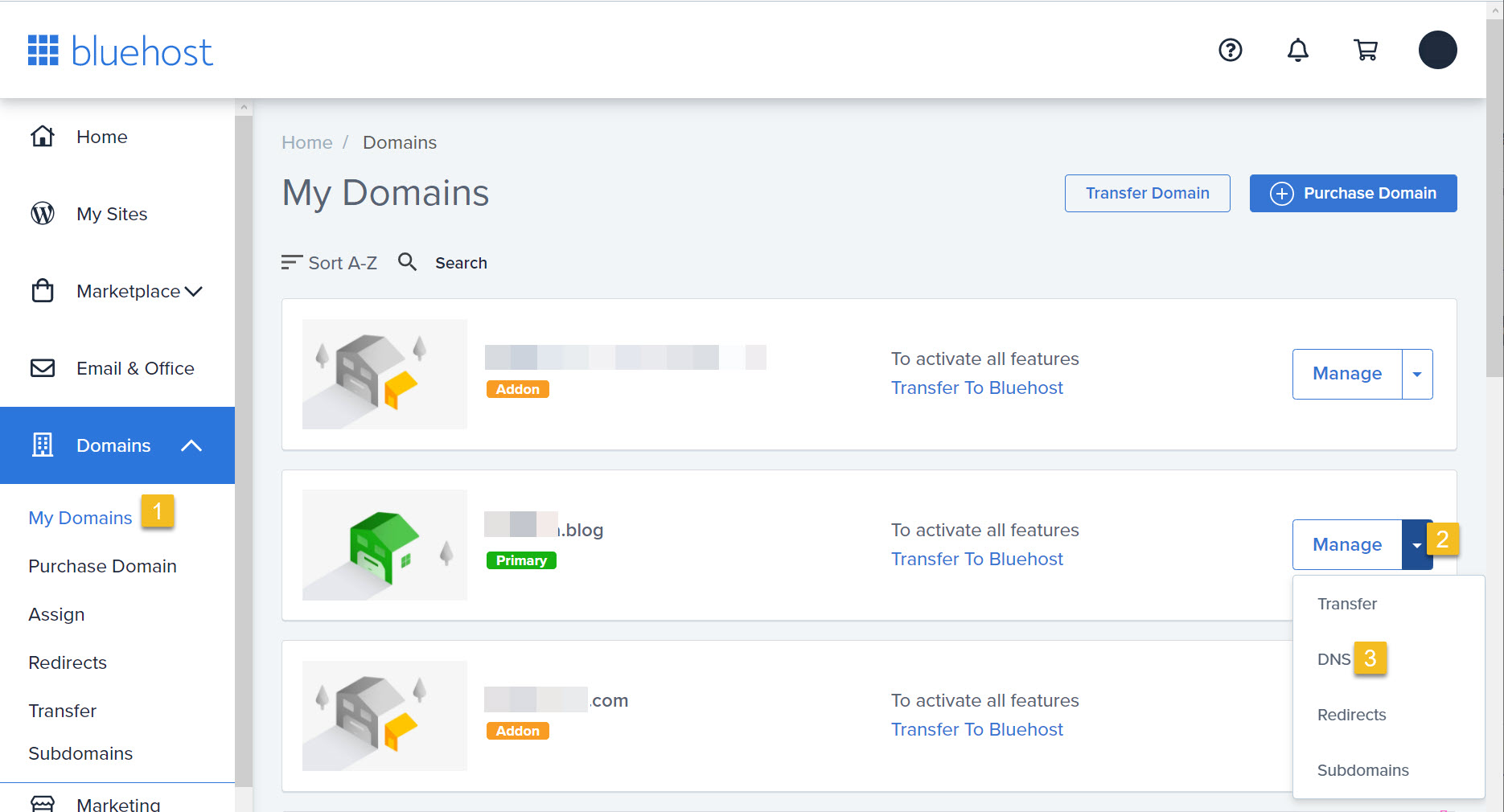Click Manage for the first Addon domain

[1347, 374]
